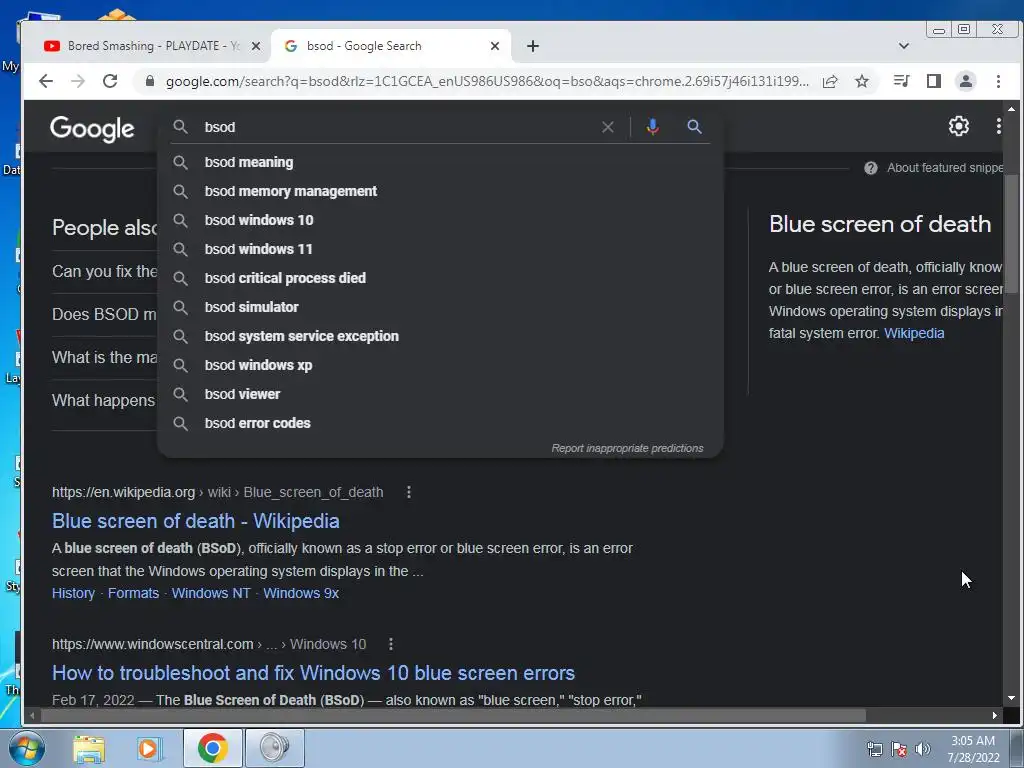Screen dimensions: 1024x768
Task: Click the horizontal scrollbar thumb
Action: tap(454, 716)
